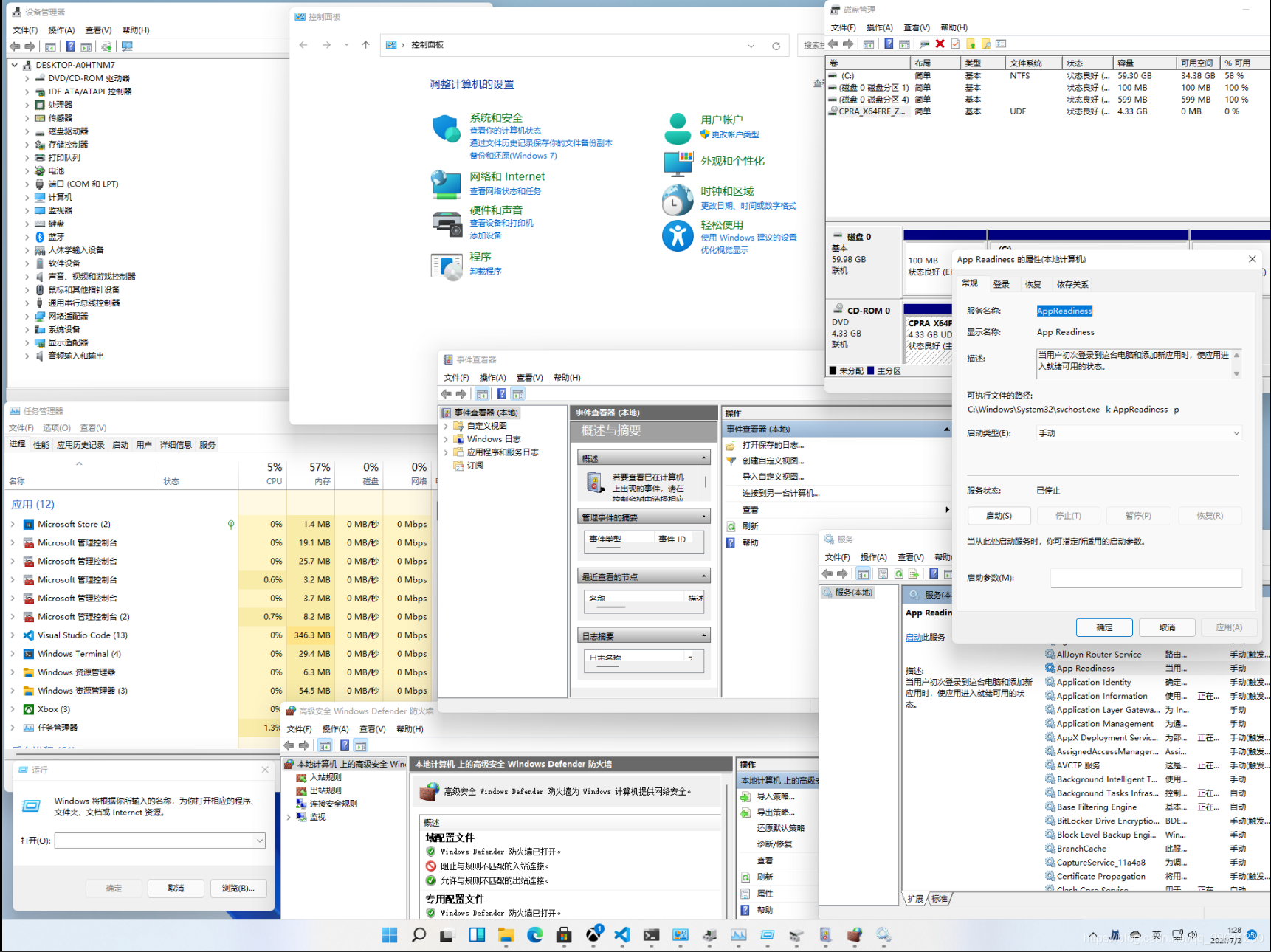Click the up arrow in 控制面板 navigation
This screenshot has height=952, width=1271.
tap(365, 45)
